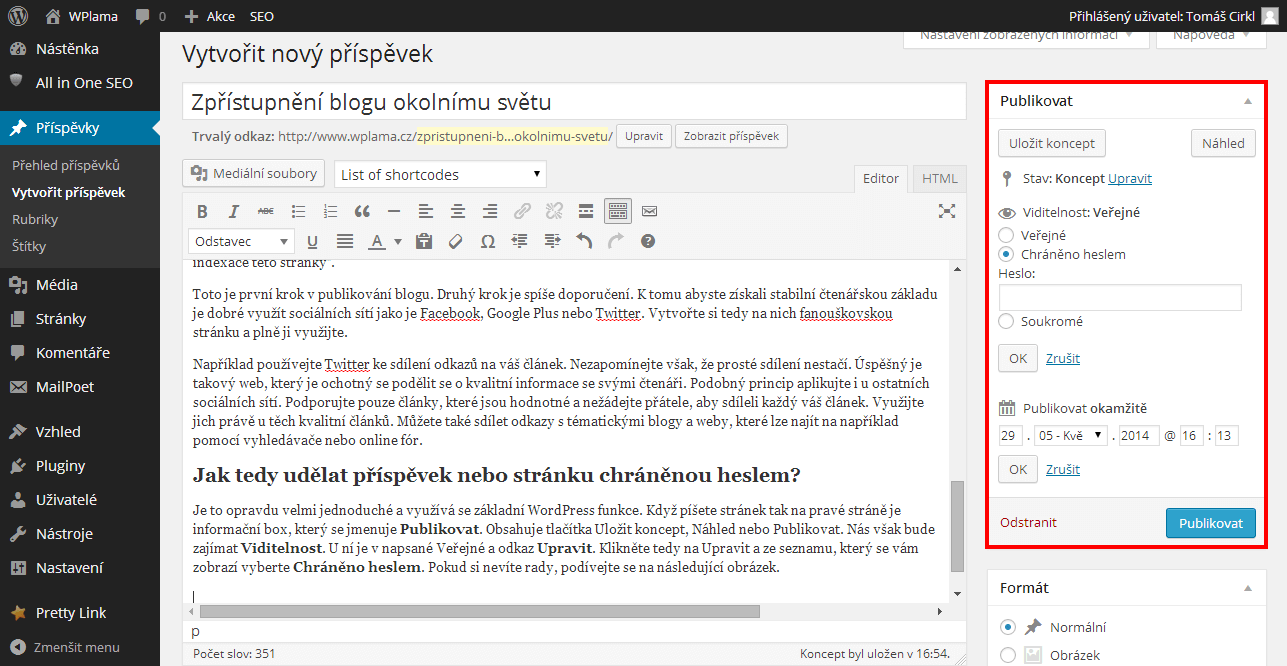Remove link with the unlink icon
1287x666 pixels.
point(554,211)
